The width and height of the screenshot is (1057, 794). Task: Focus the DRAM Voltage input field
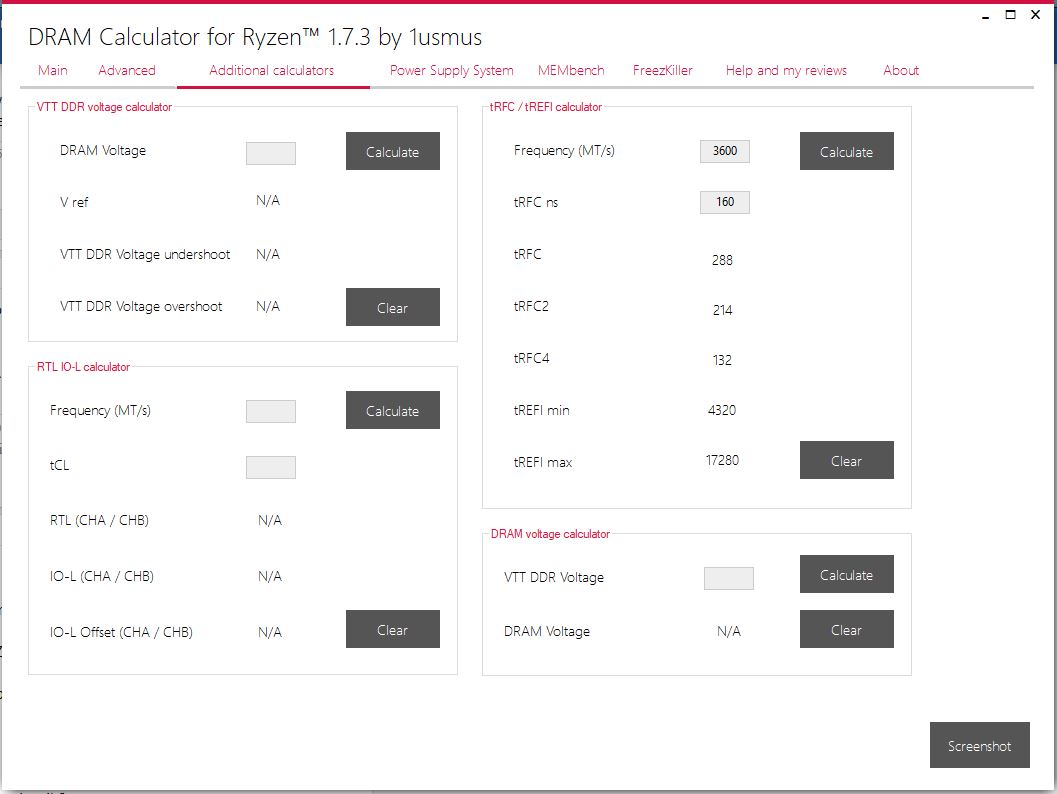tap(271, 153)
